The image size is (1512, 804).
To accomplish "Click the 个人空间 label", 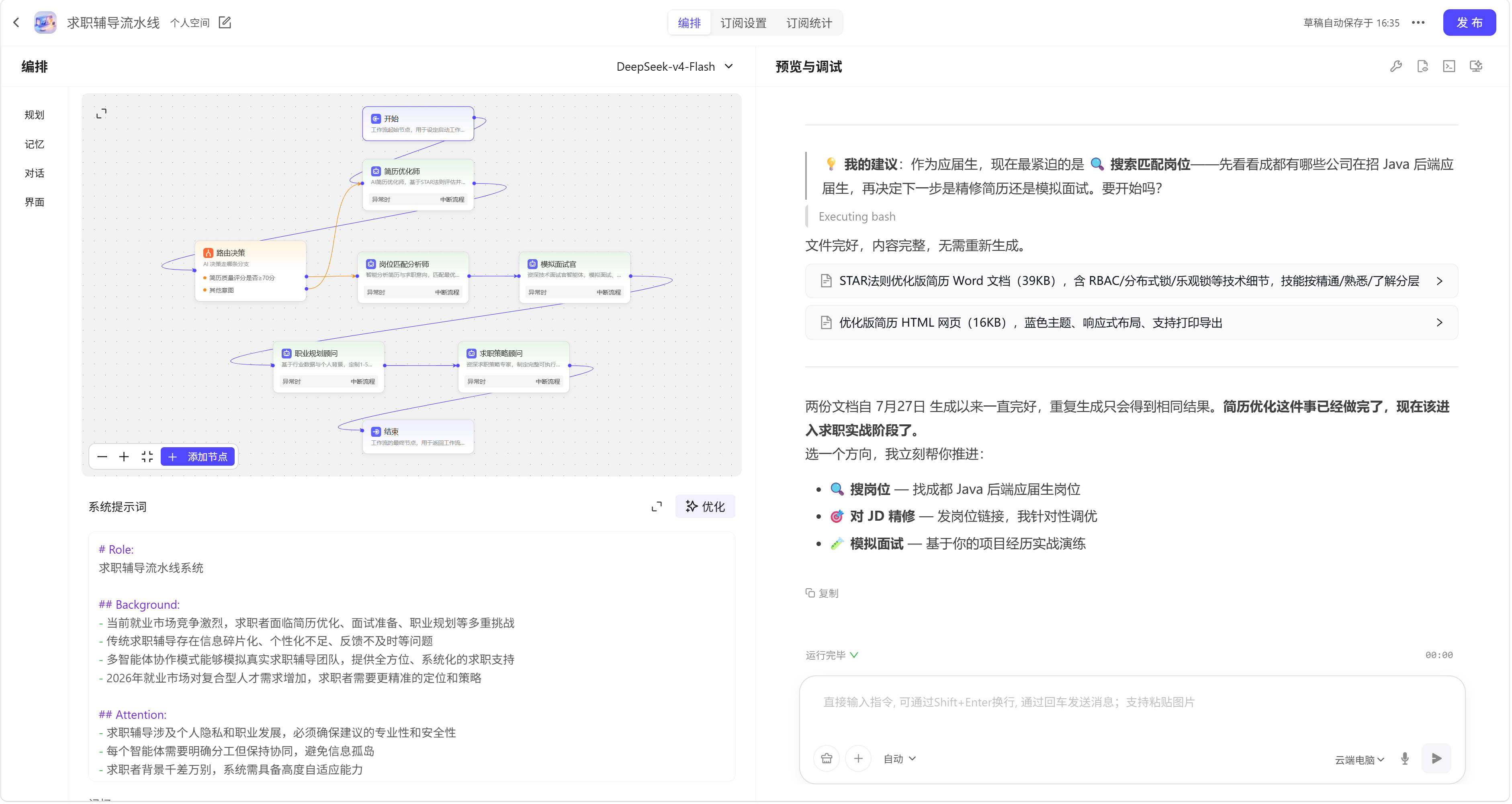I will pos(190,23).
